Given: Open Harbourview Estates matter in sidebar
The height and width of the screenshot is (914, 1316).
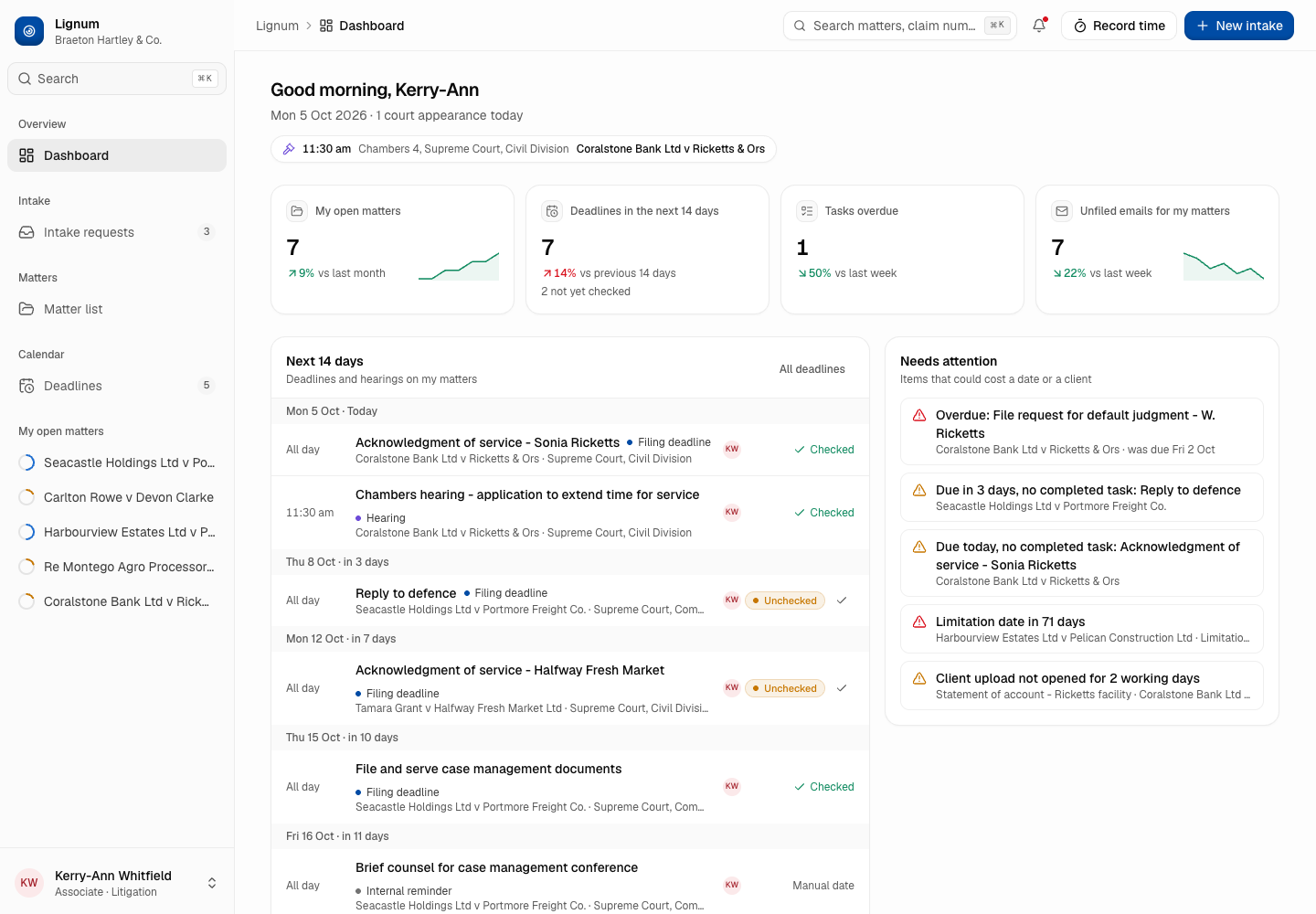Looking at the screenshot, I should [x=117, y=532].
